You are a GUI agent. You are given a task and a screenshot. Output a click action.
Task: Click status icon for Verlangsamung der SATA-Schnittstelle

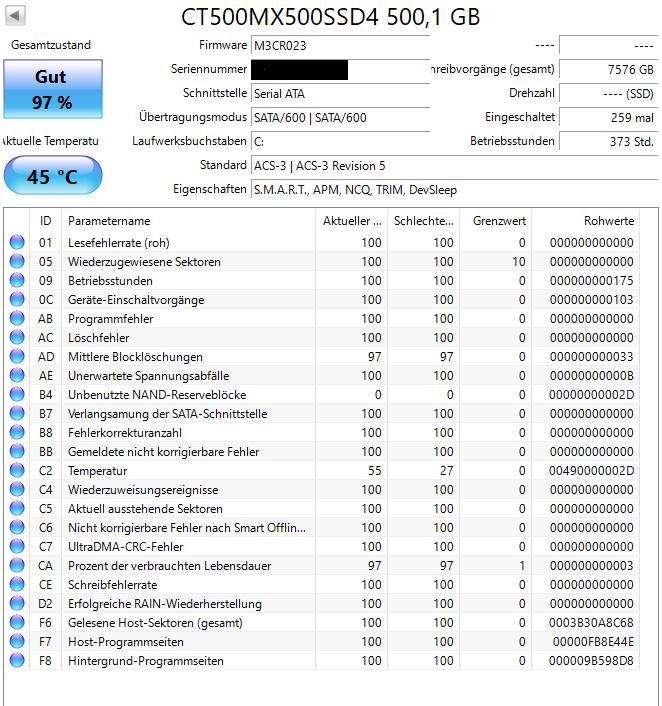click(17, 413)
